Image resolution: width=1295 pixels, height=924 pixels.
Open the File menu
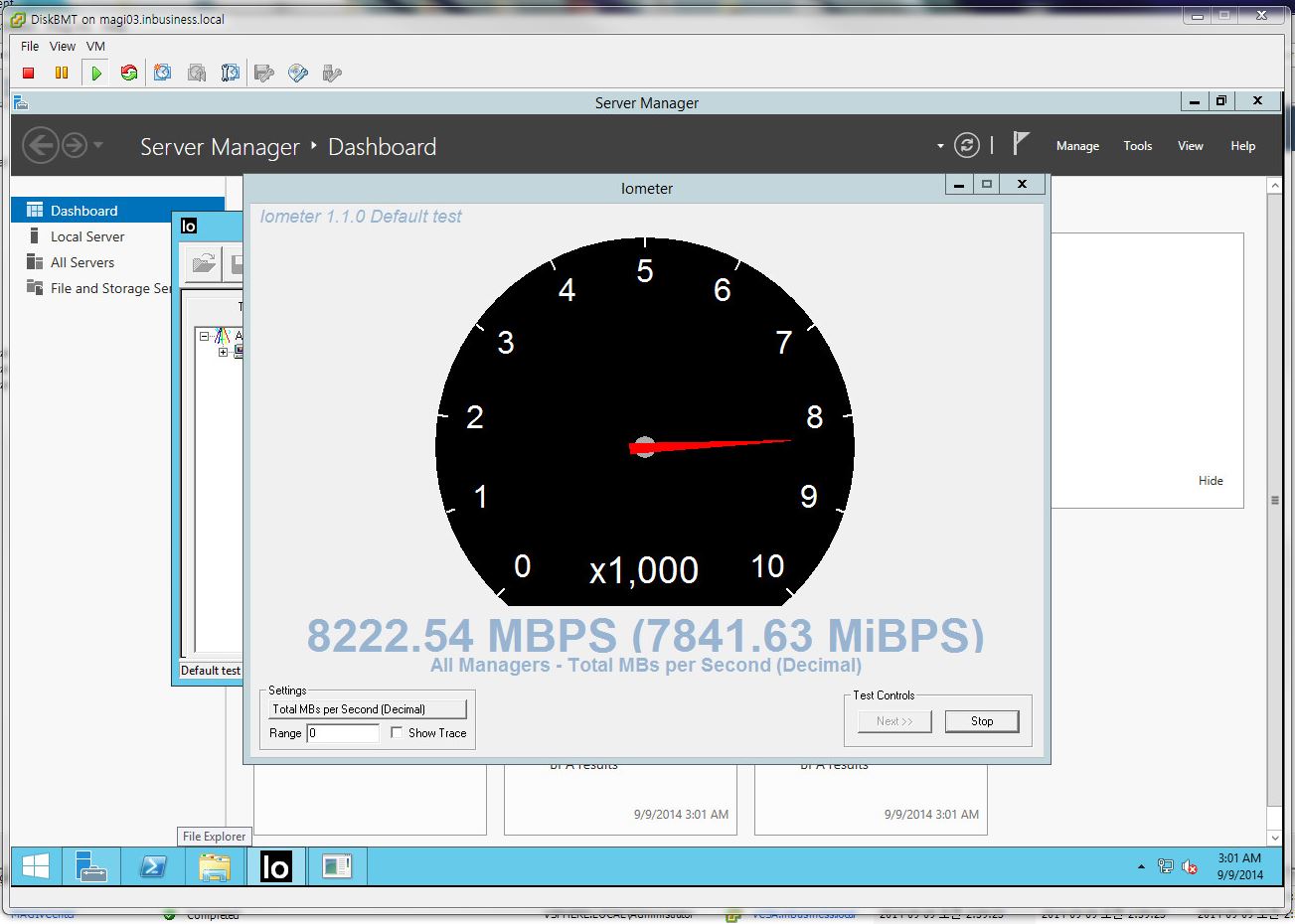tap(30, 47)
